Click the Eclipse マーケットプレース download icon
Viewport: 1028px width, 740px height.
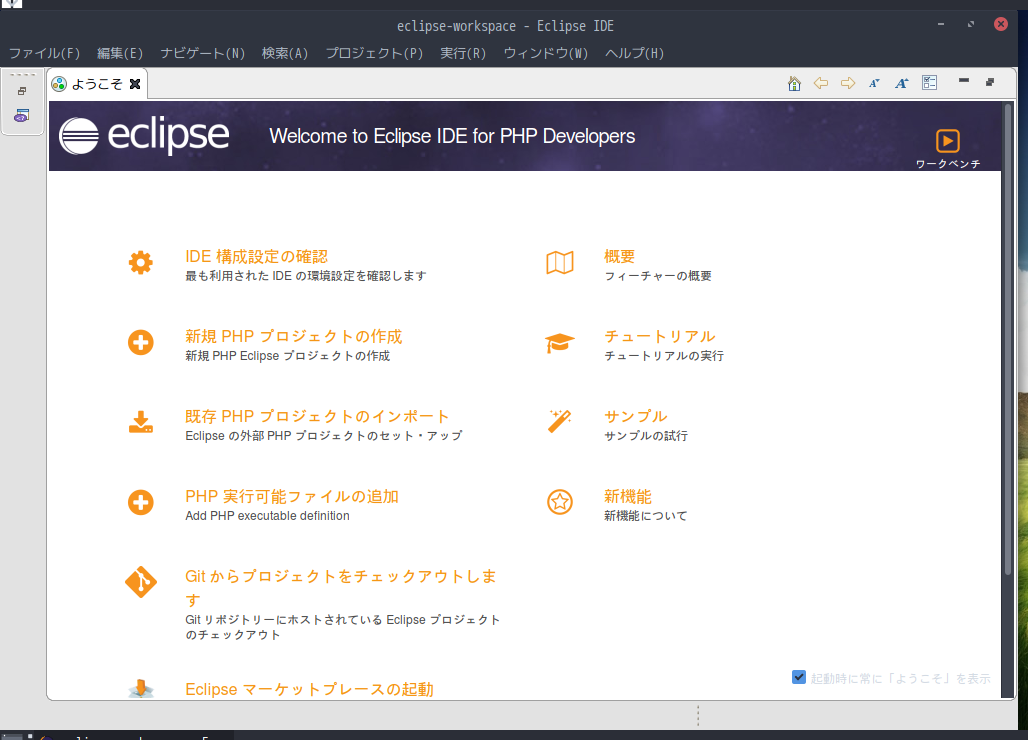coord(141,688)
